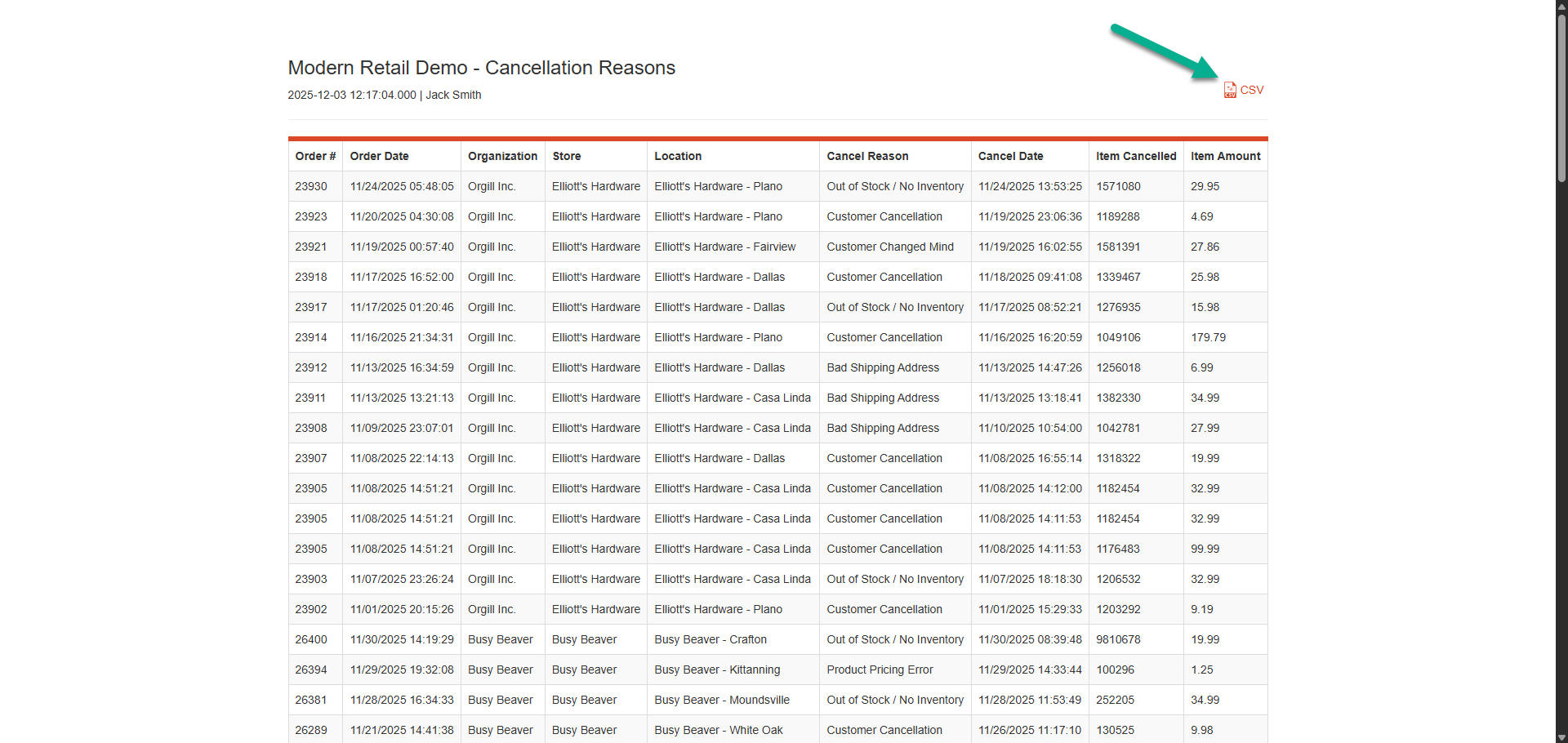Select order number 26400
The width and height of the screenshot is (1568, 743).
(311, 639)
